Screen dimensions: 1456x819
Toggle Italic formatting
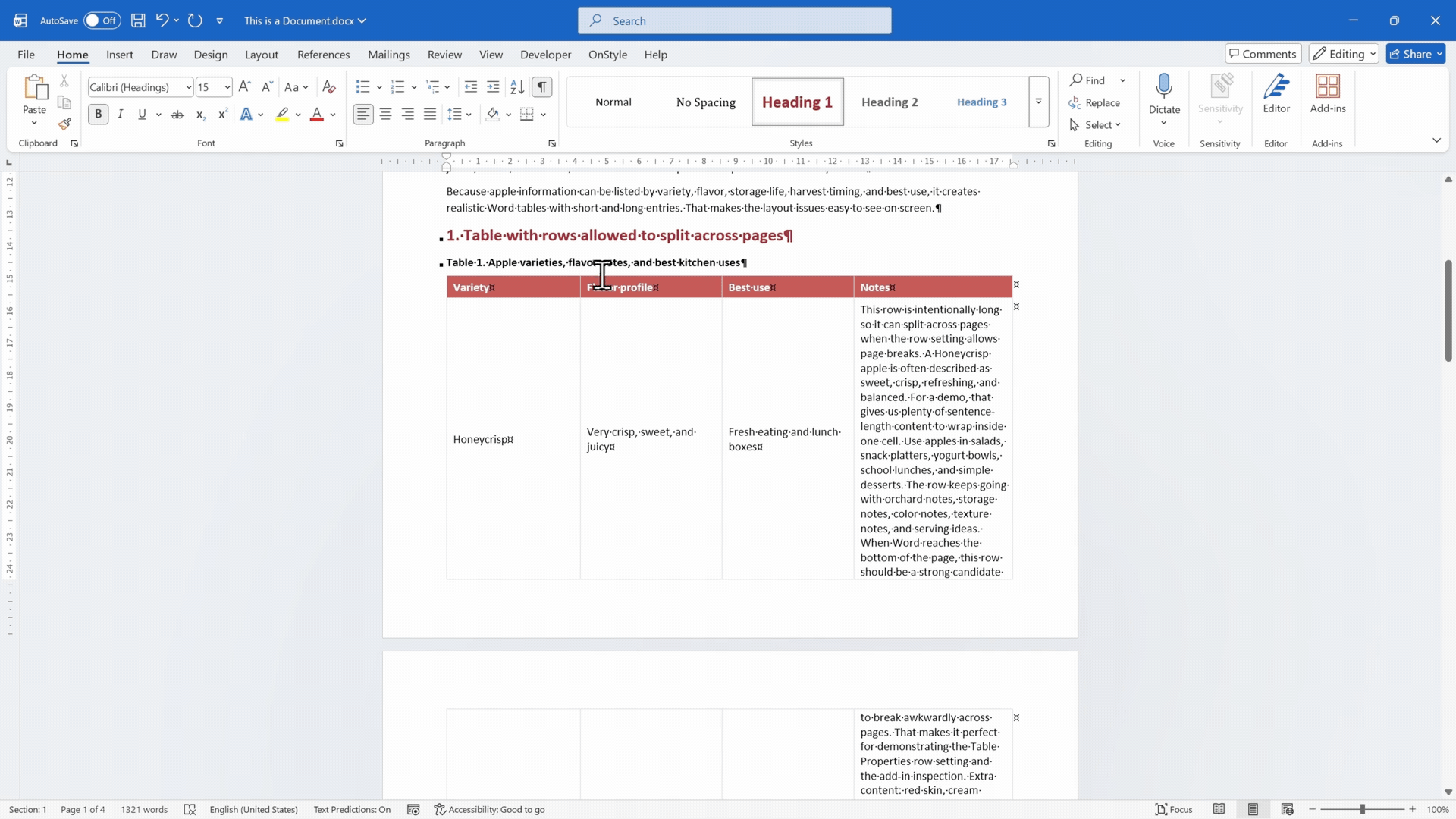point(120,115)
